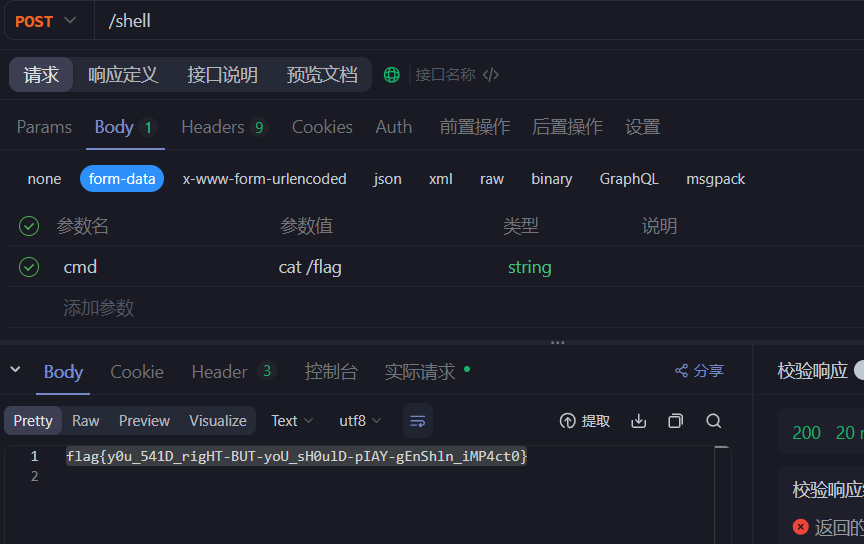Click line number 2 in response
This screenshot has height=544, width=864.
35,476
